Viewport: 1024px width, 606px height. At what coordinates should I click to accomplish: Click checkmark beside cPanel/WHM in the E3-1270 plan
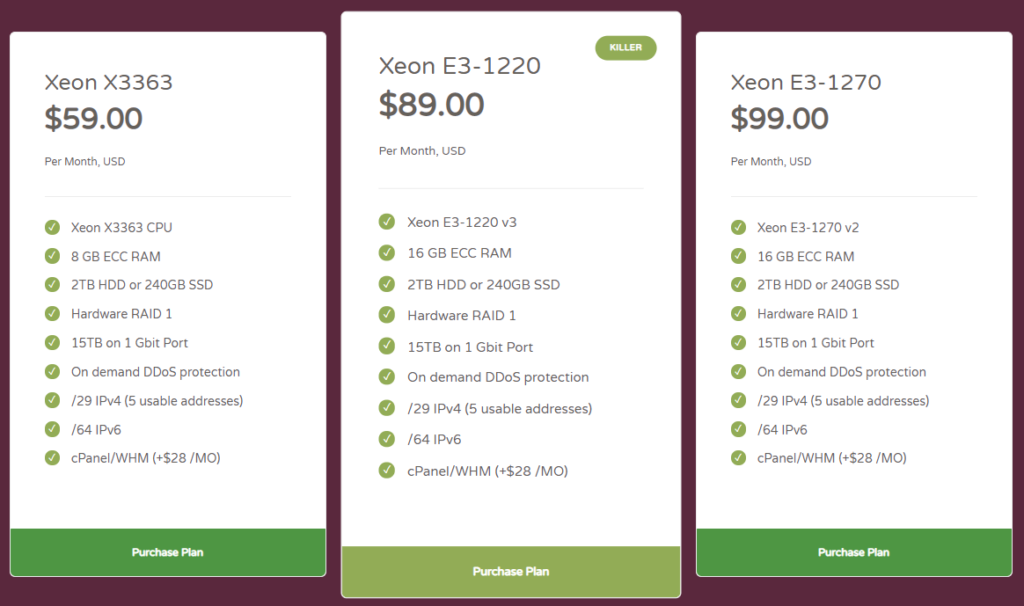click(738, 458)
